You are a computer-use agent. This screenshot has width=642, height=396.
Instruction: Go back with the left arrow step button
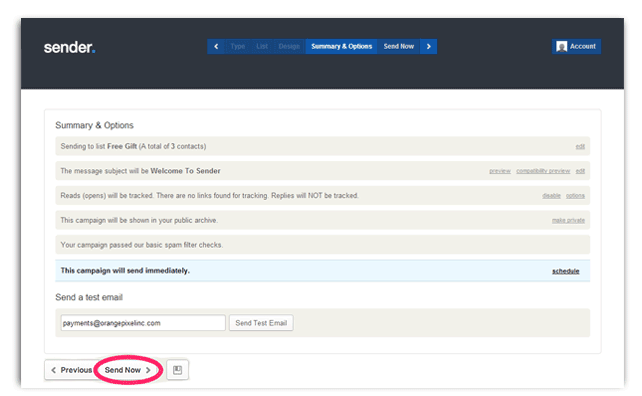(216, 46)
